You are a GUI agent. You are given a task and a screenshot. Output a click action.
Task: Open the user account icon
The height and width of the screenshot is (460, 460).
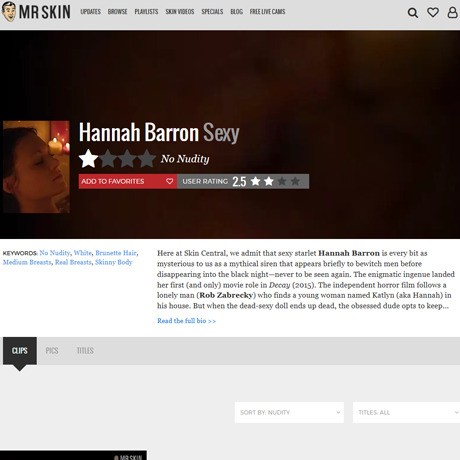pos(452,13)
